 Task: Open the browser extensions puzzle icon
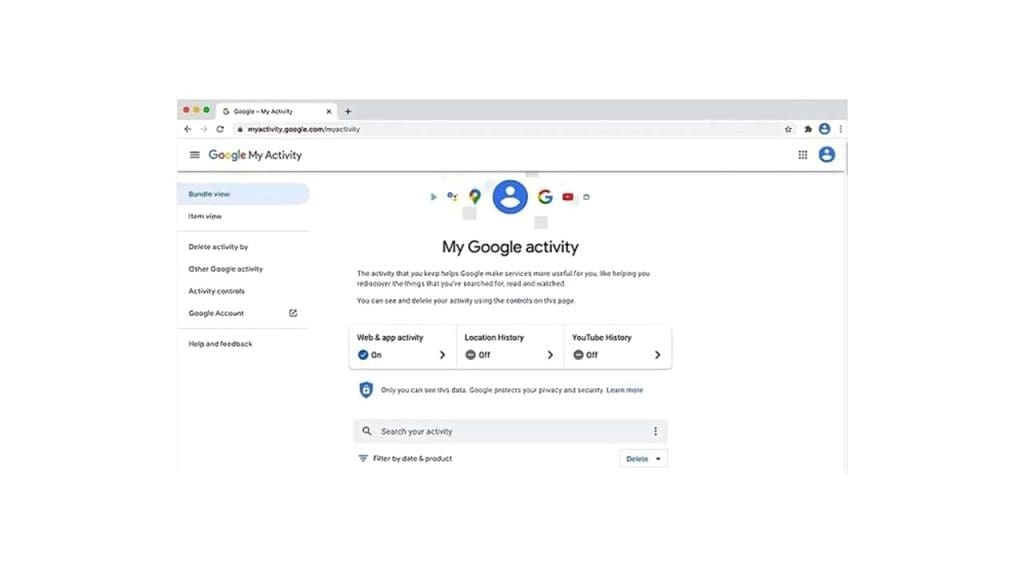808,129
